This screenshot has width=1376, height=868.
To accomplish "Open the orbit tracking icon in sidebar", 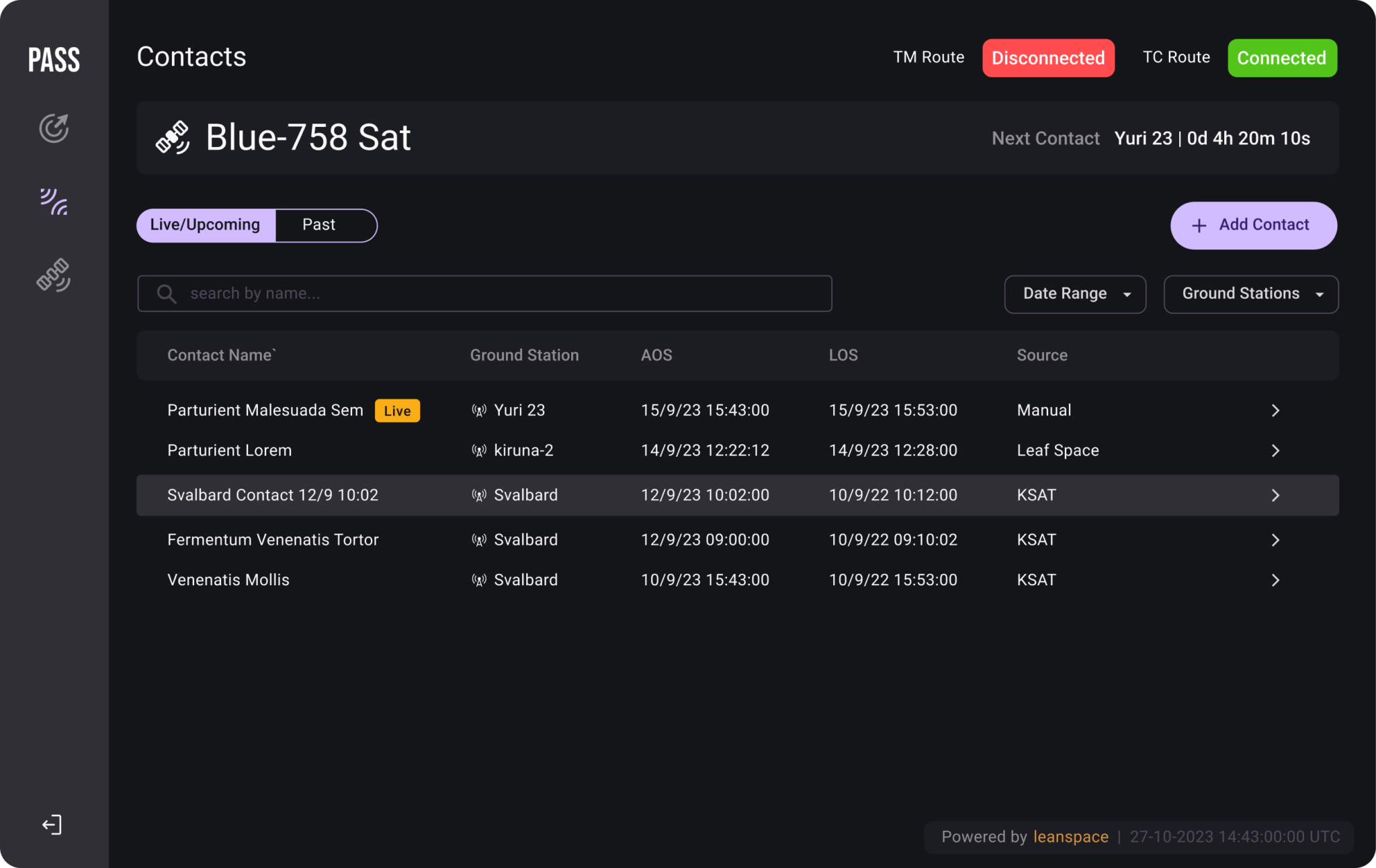I will [x=54, y=128].
